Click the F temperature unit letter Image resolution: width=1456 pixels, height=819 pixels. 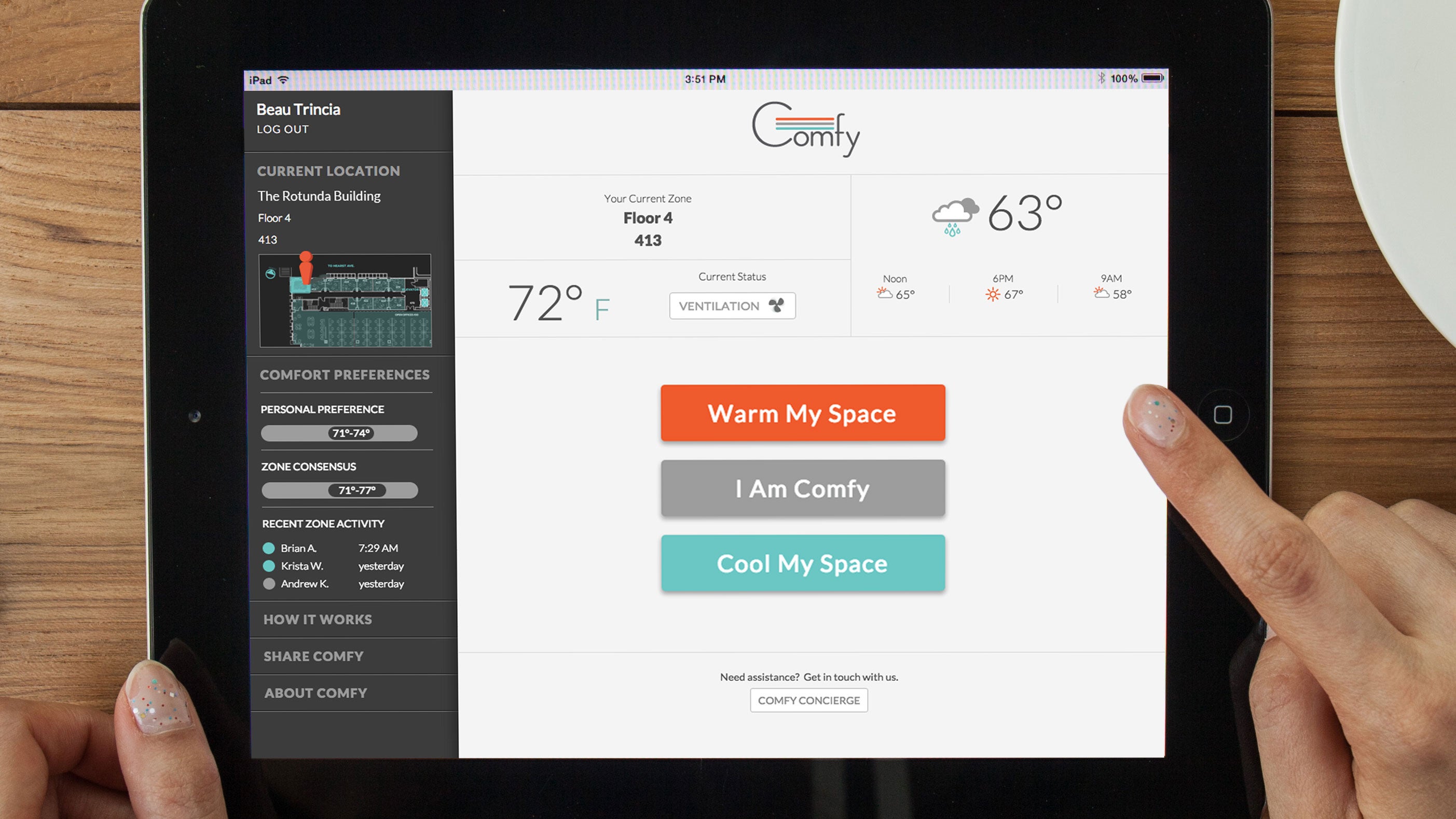coord(602,310)
